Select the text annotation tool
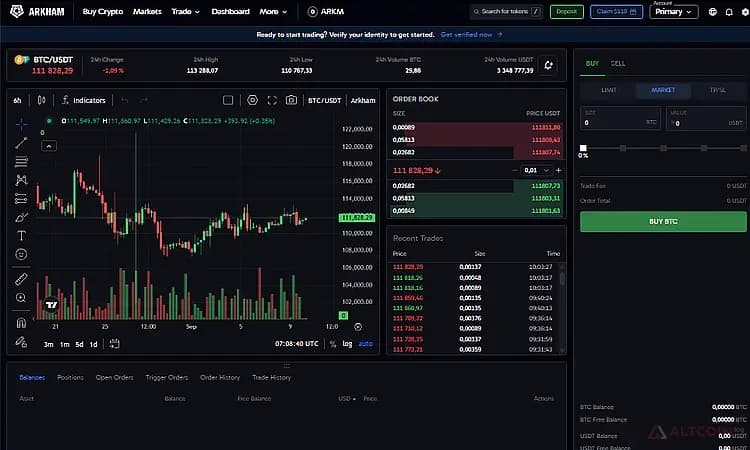Screen dimensions: 750x450 21,235
